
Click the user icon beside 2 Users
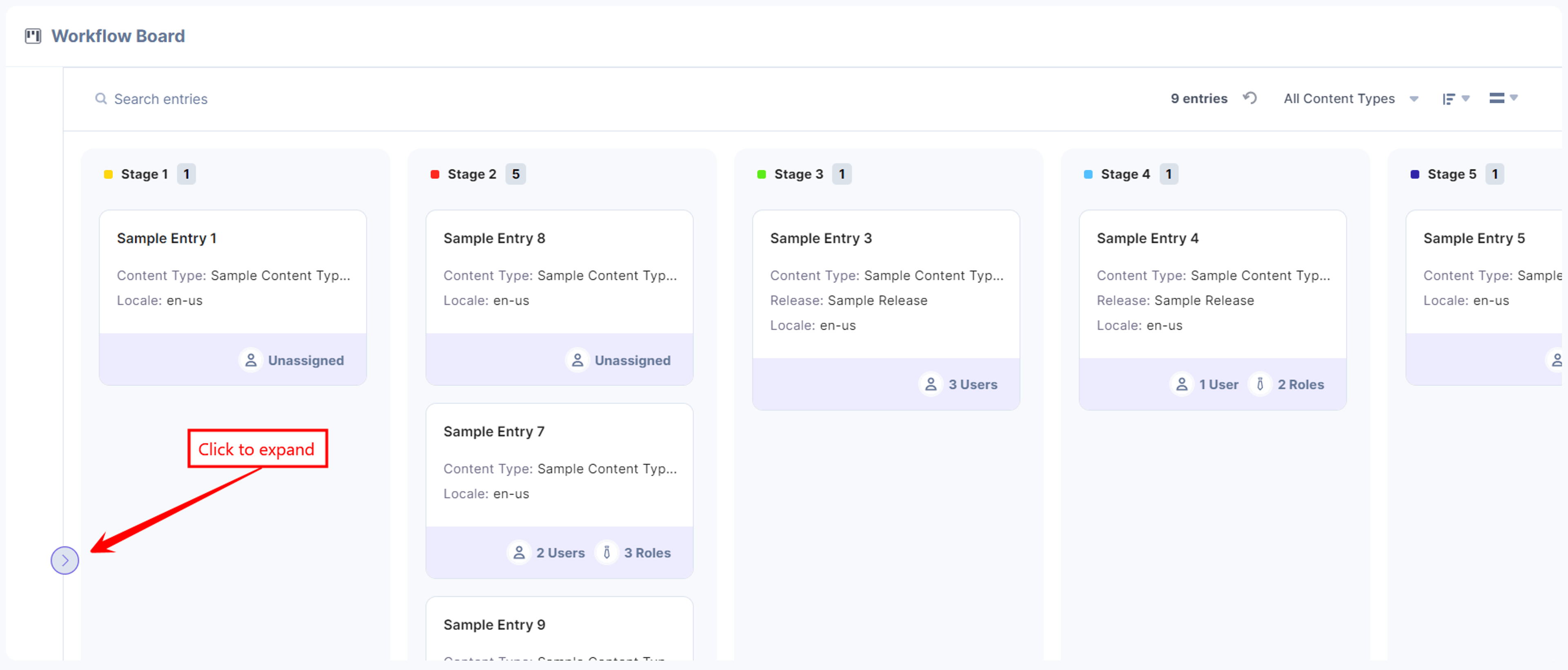pos(519,552)
